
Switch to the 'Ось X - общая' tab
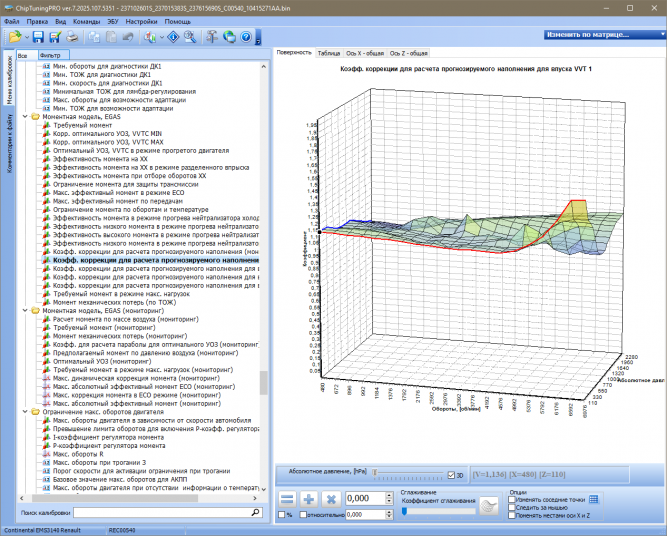pos(365,53)
